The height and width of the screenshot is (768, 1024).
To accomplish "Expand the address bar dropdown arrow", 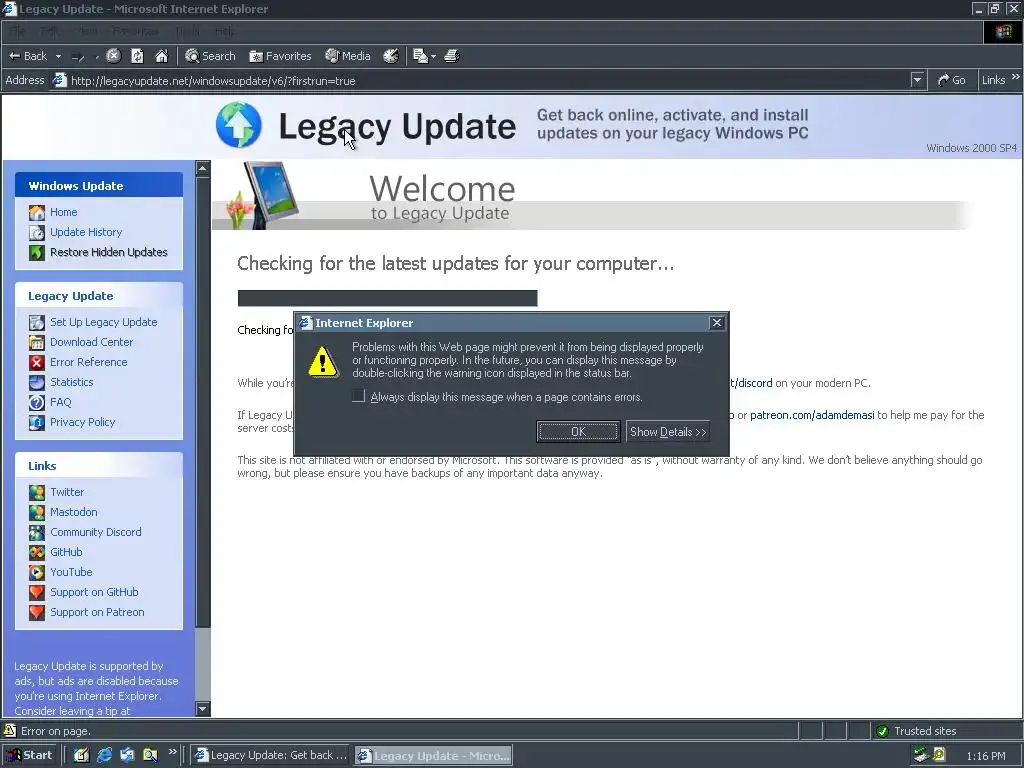I will 918,80.
